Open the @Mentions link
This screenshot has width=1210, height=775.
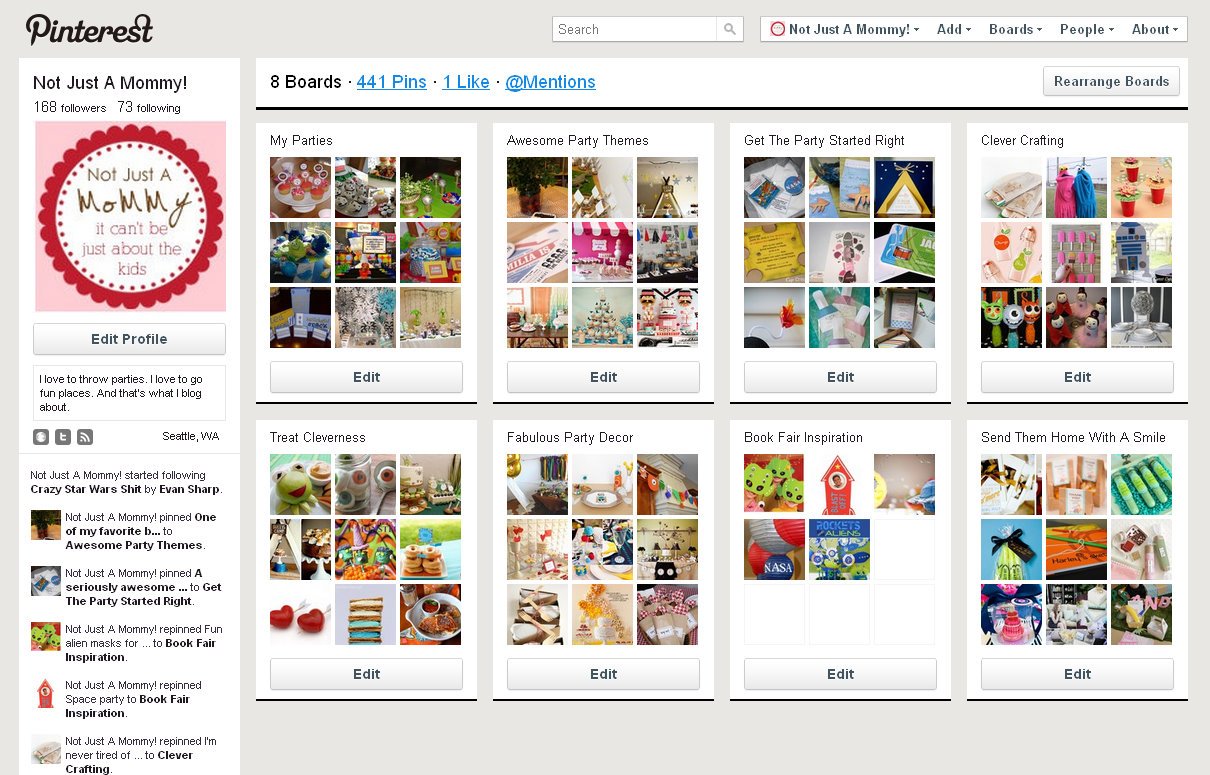pos(550,82)
